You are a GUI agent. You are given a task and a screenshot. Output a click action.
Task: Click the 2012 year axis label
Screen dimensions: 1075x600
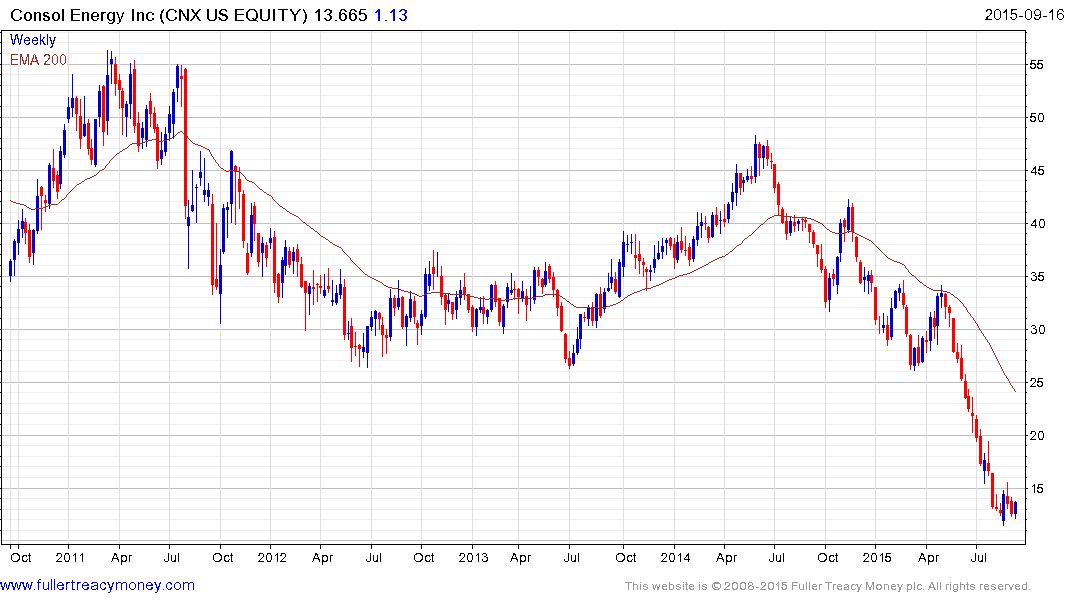[271, 557]
